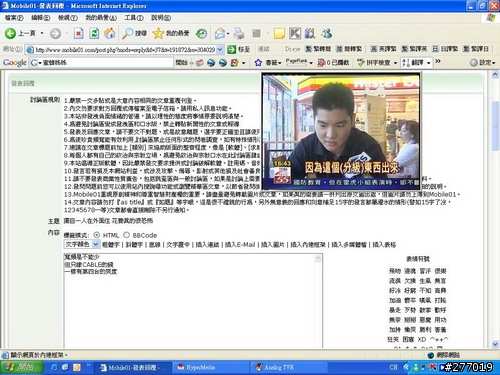
Task: Open the 搜尋 magnifier search button
Action: click(x=134, y=33)
